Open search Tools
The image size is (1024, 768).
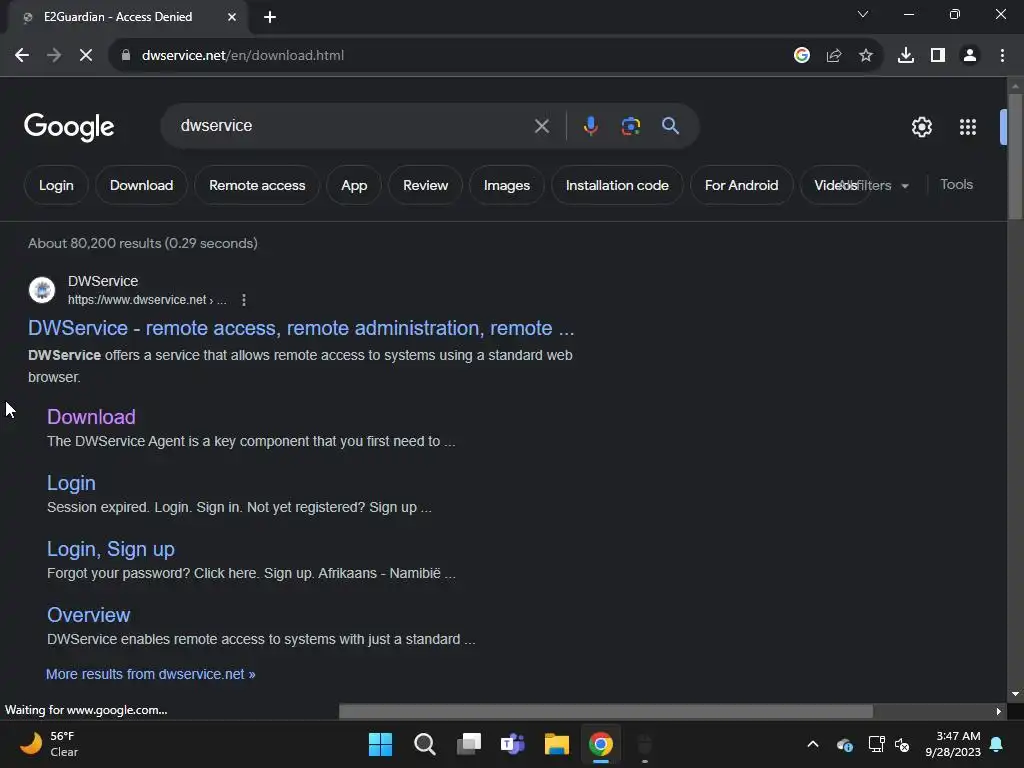[x=957, y=185]
